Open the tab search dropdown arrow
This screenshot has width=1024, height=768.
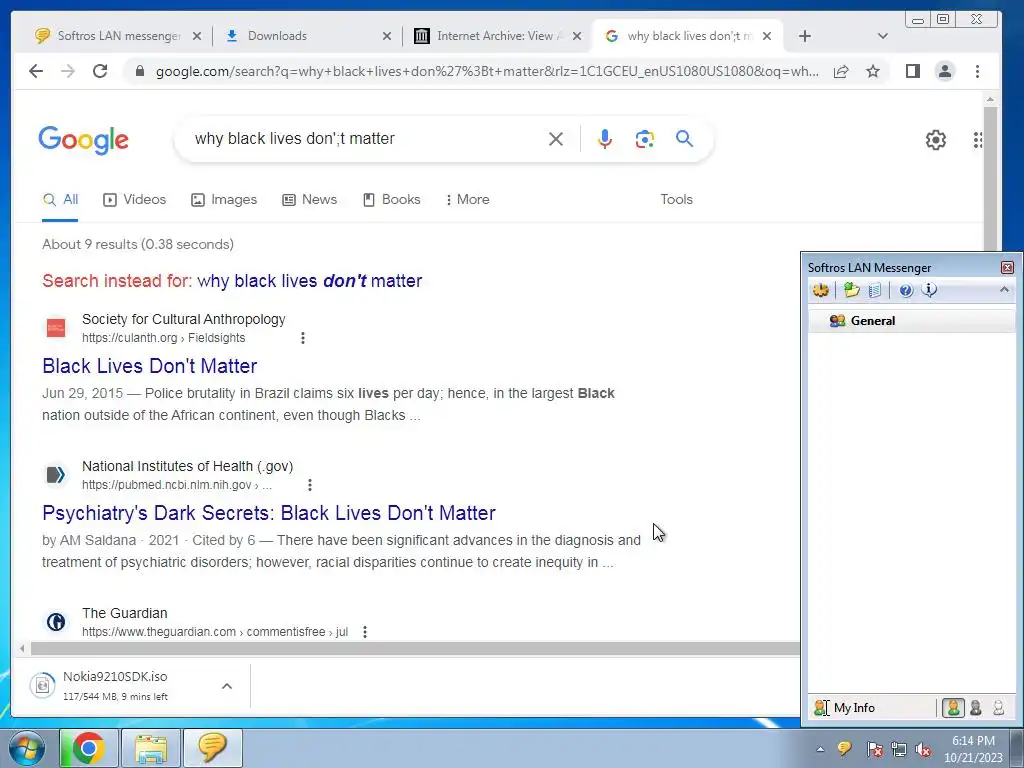[x=882, y=36]
